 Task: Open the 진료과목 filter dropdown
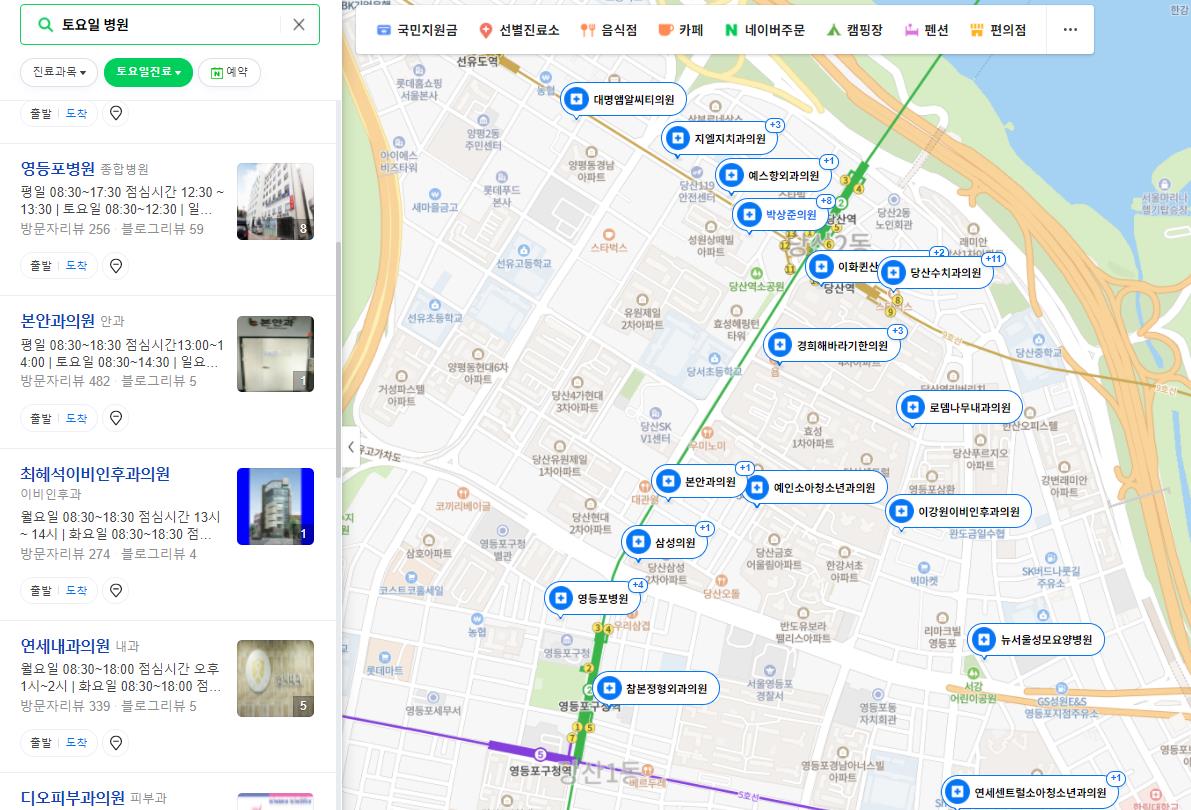click(59, 72)
